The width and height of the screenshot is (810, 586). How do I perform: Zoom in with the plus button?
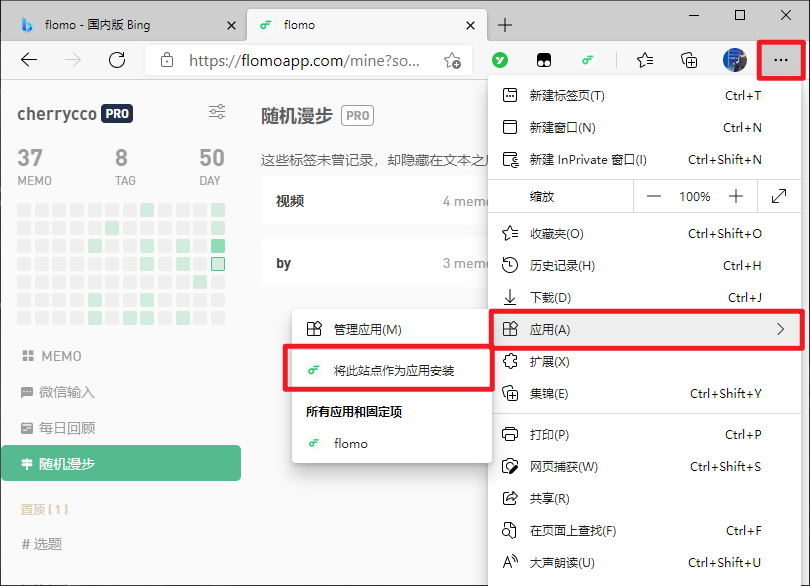736,196
